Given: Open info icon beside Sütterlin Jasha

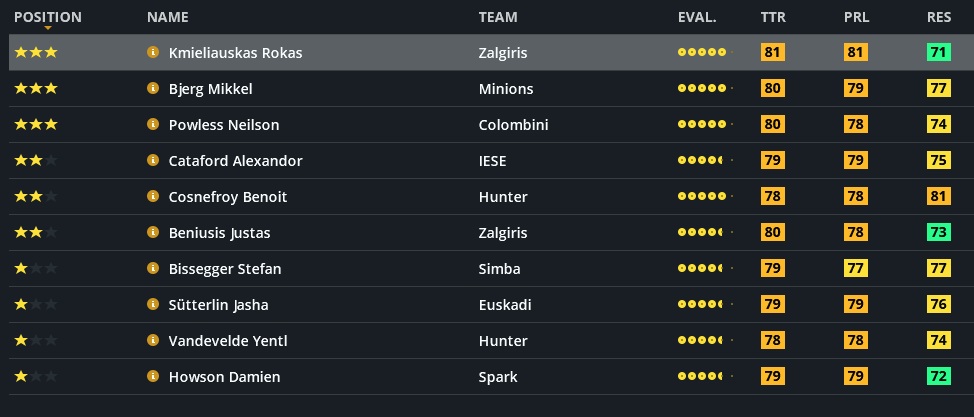Looking at the screenshot, I should point(153,305).
